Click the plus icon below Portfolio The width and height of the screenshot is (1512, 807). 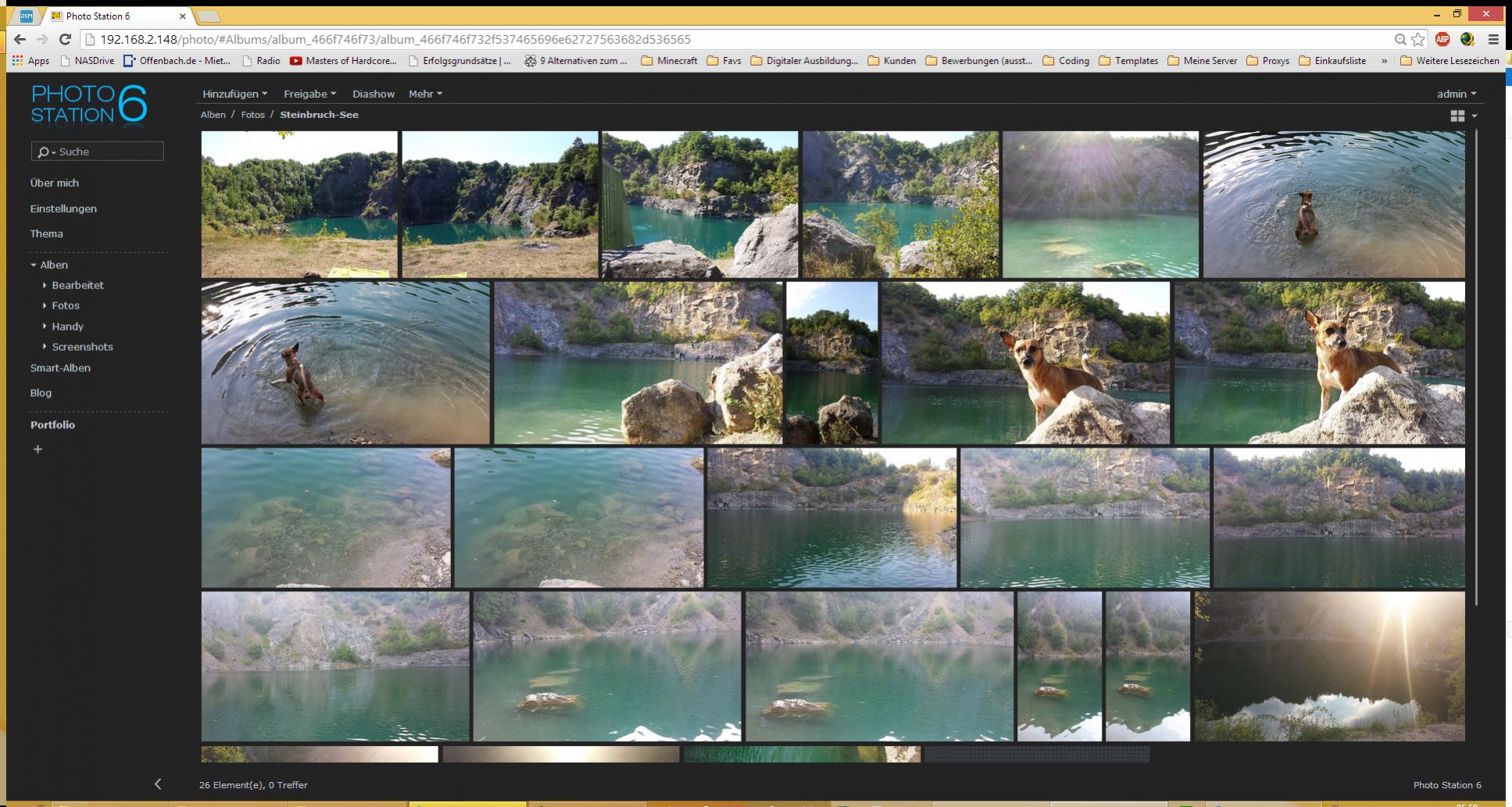[x=38, y=449]
